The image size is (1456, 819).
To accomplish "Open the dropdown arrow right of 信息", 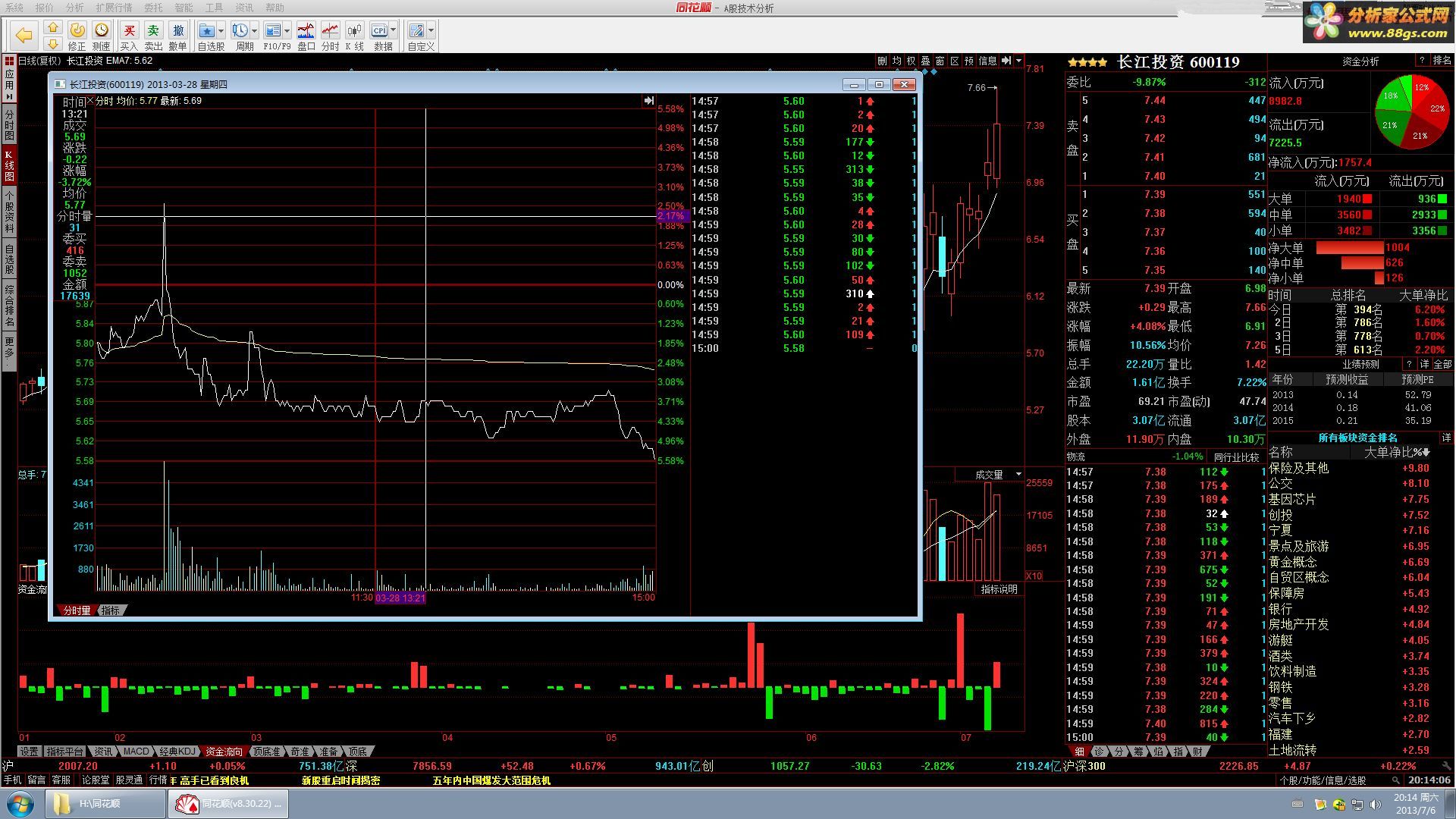I will (x=1018, y=61).
